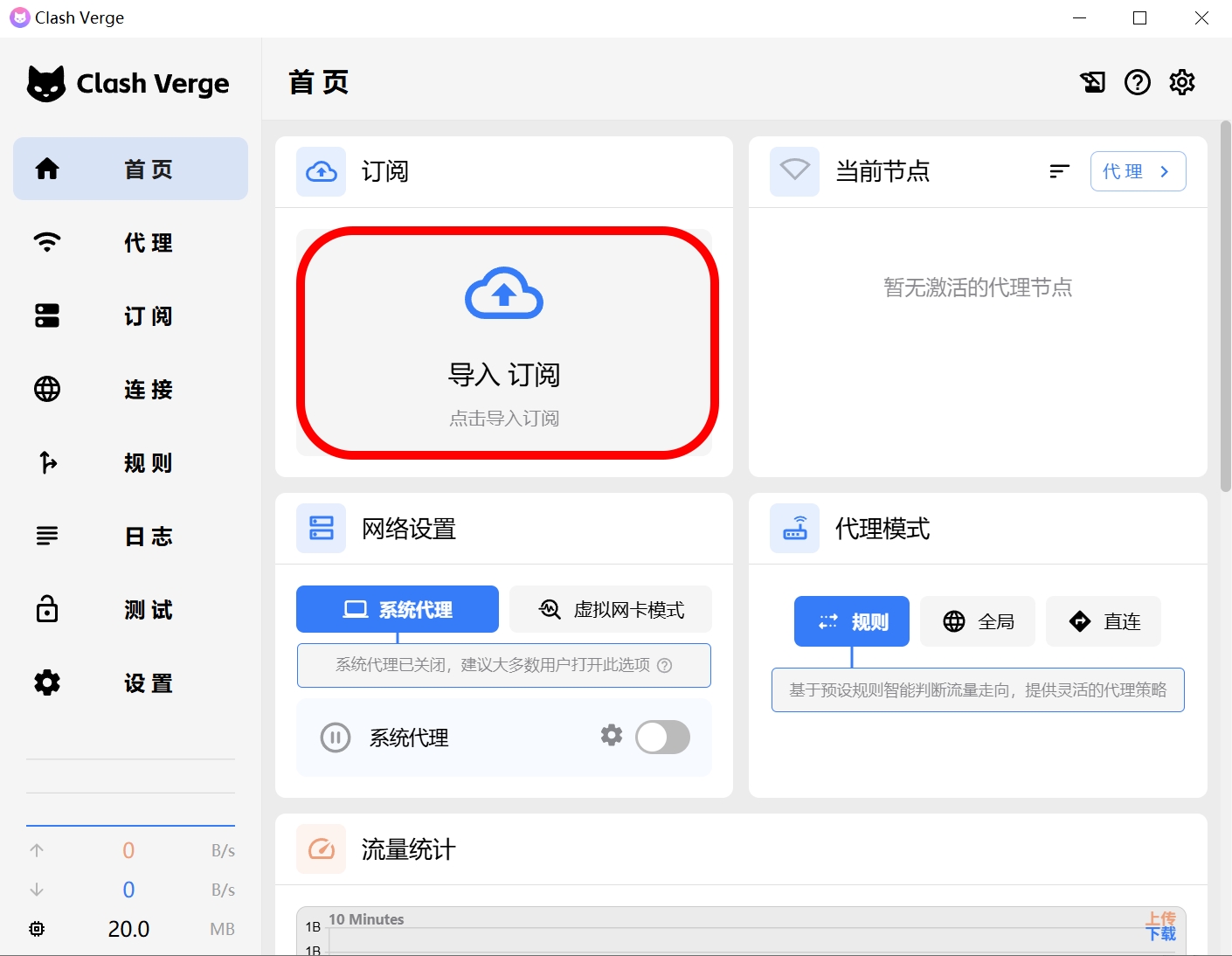This screenshot has width=1232, height=956.
Task: Click the cloud upload icon in Import Subscription card
Action: coord(504,294)
